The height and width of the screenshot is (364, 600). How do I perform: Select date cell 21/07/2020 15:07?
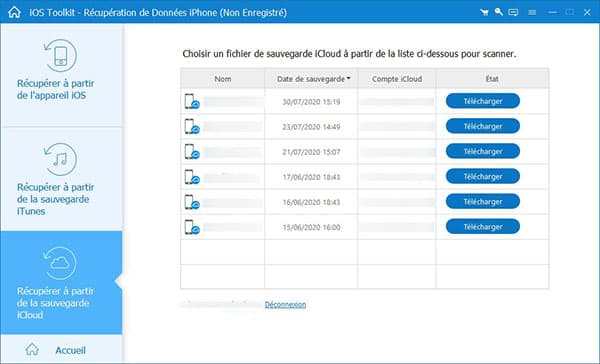click(311, 152)
